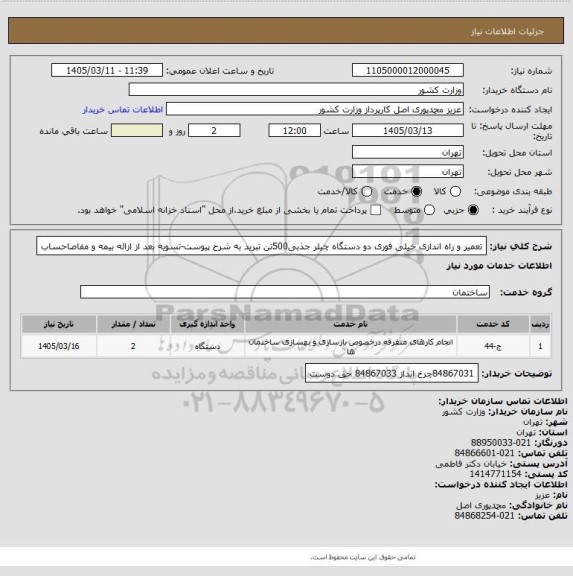Click the تاریخ نیاز column header

tap(59, 324)
